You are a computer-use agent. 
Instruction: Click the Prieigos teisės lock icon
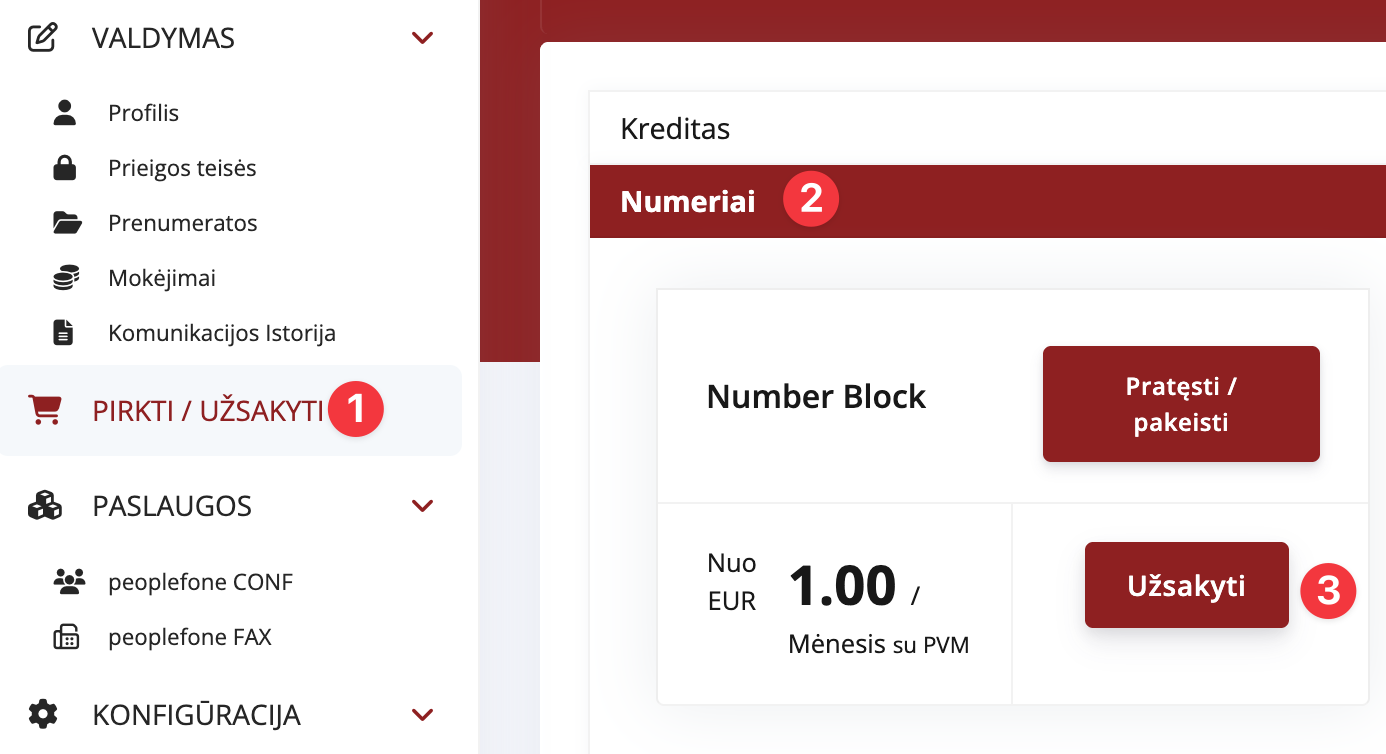coord(65,168)
